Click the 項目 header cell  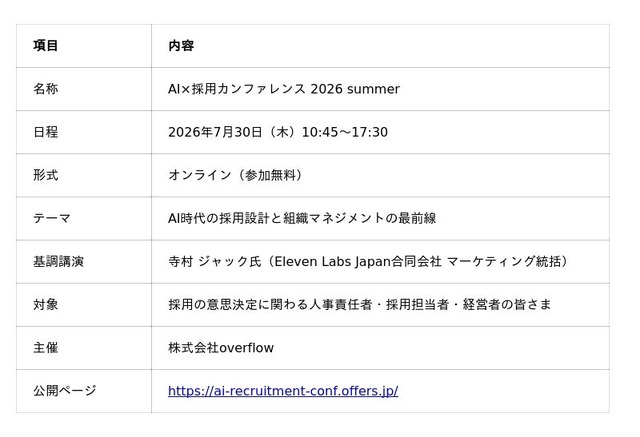coord(45,46)
